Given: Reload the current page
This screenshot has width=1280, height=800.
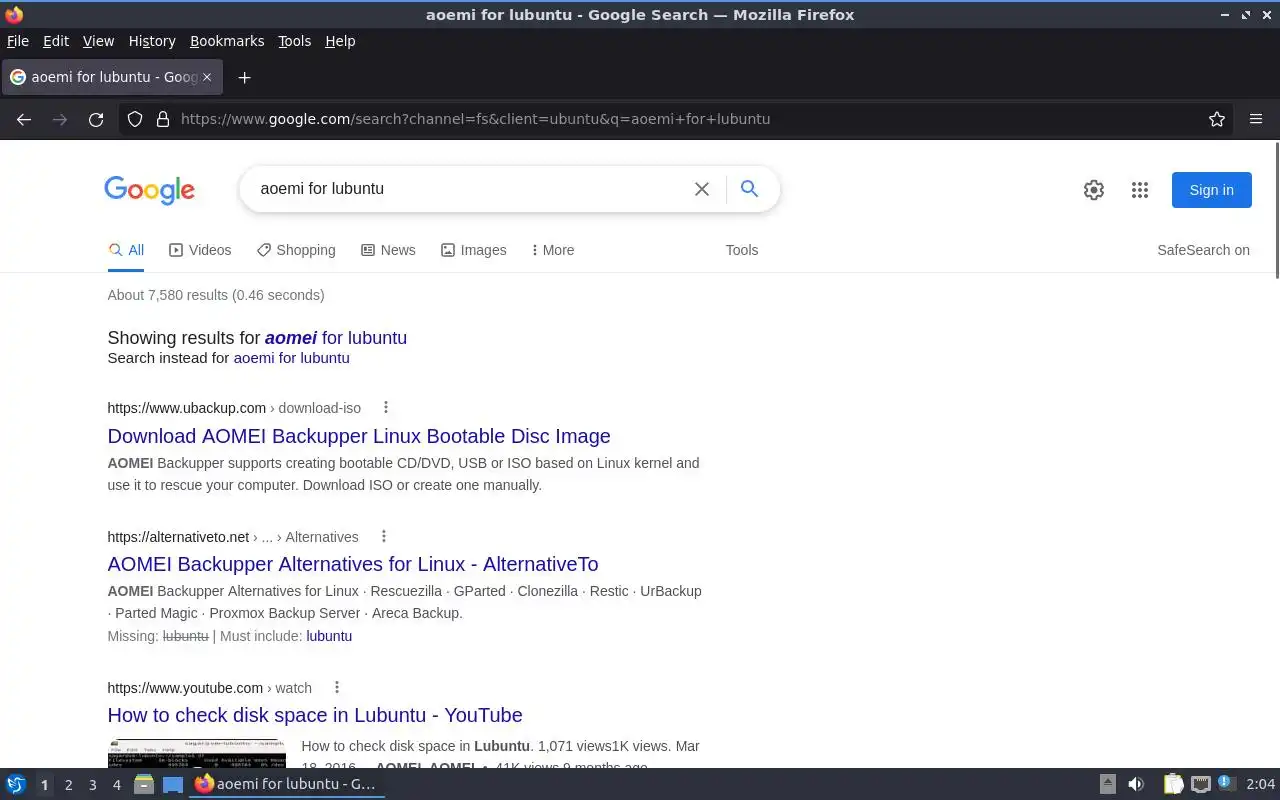Looking at the screenshot, I should [x=96, y=119].
